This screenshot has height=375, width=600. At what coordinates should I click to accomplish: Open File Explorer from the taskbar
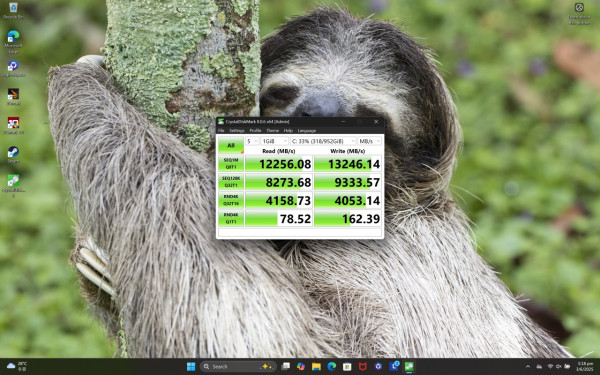(x=316, y=367)
